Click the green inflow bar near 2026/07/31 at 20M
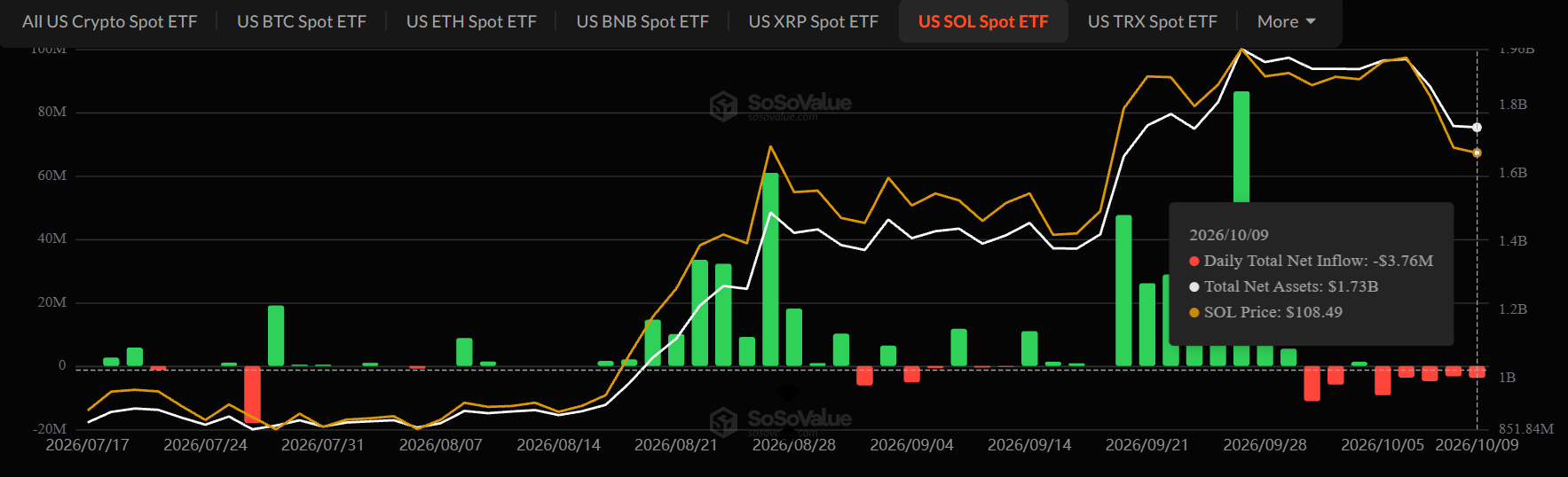The height and width of the screenshot is (477, 1568). coord(276,336)
